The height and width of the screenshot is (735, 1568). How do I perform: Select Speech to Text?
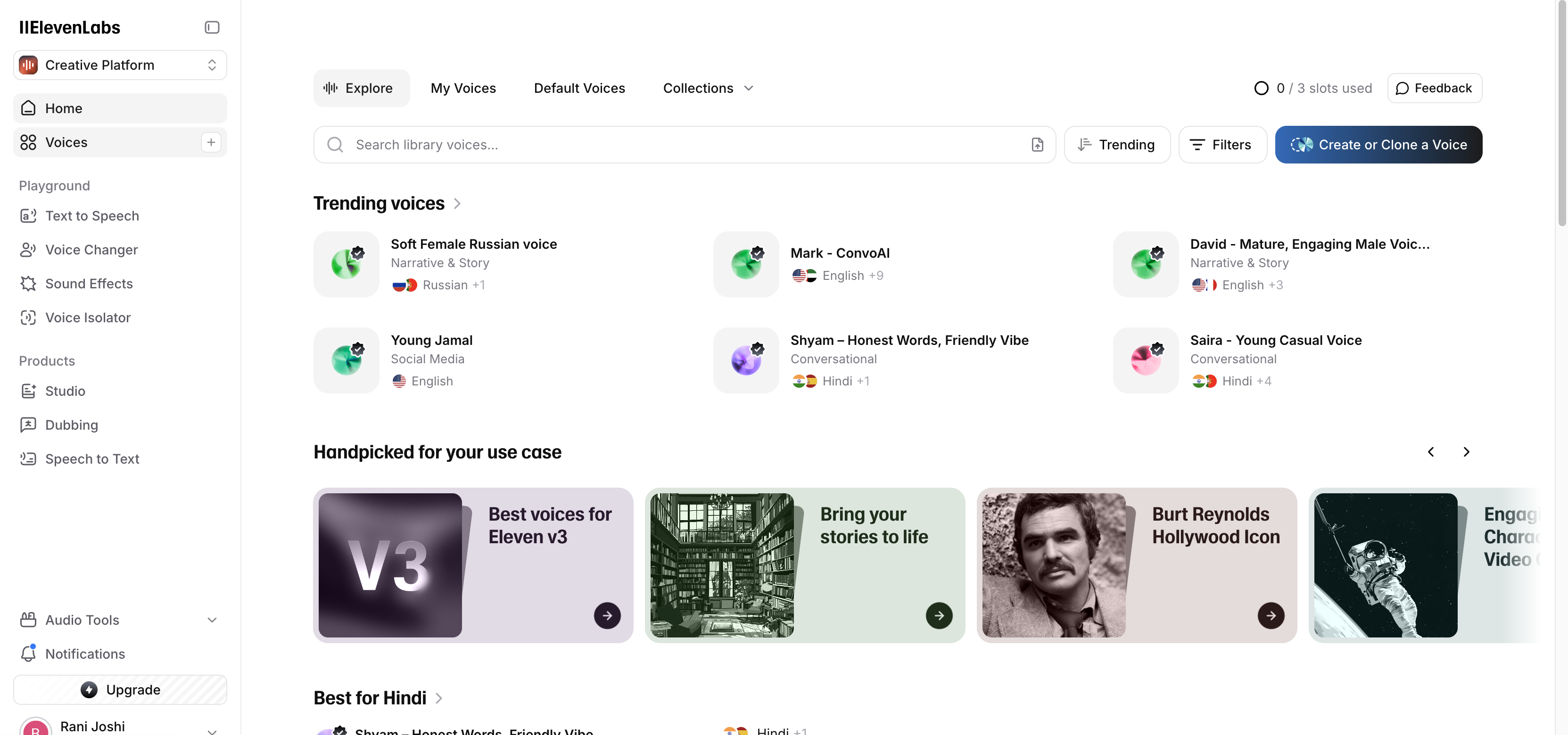coord(92,458)
